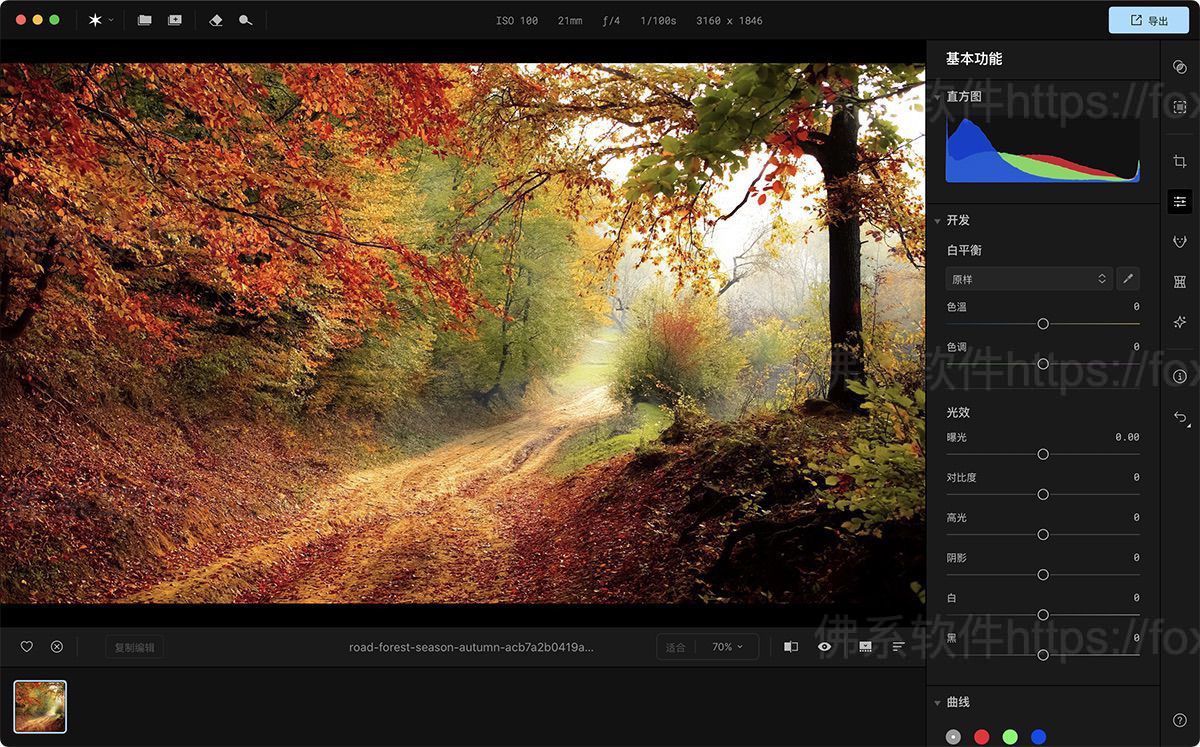
Task: Click the add image icon
Action: pyautogui.click(x=175, y=20)
